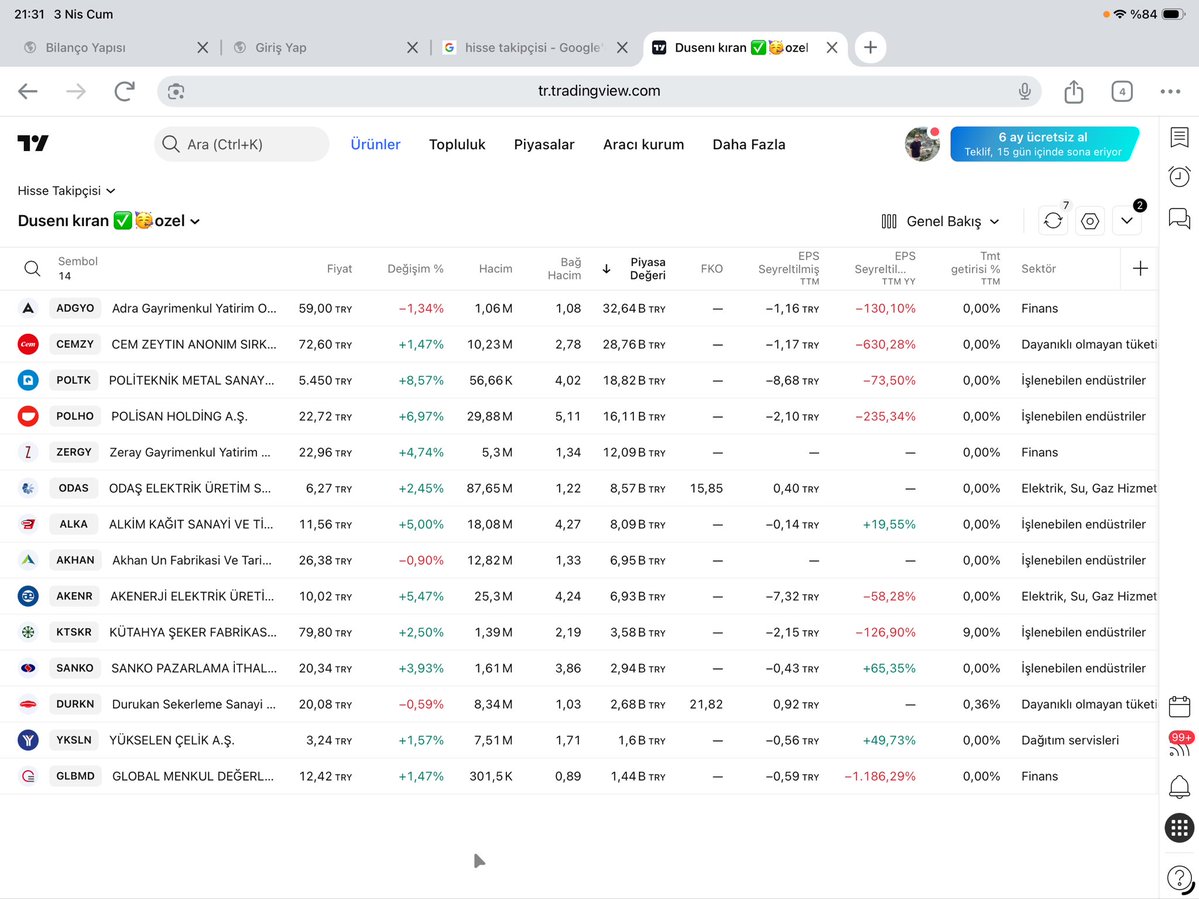This screenshot has height=899, width=1199.
Task: Click the ADGYO company logo icon
Action: tap(28, 308)
